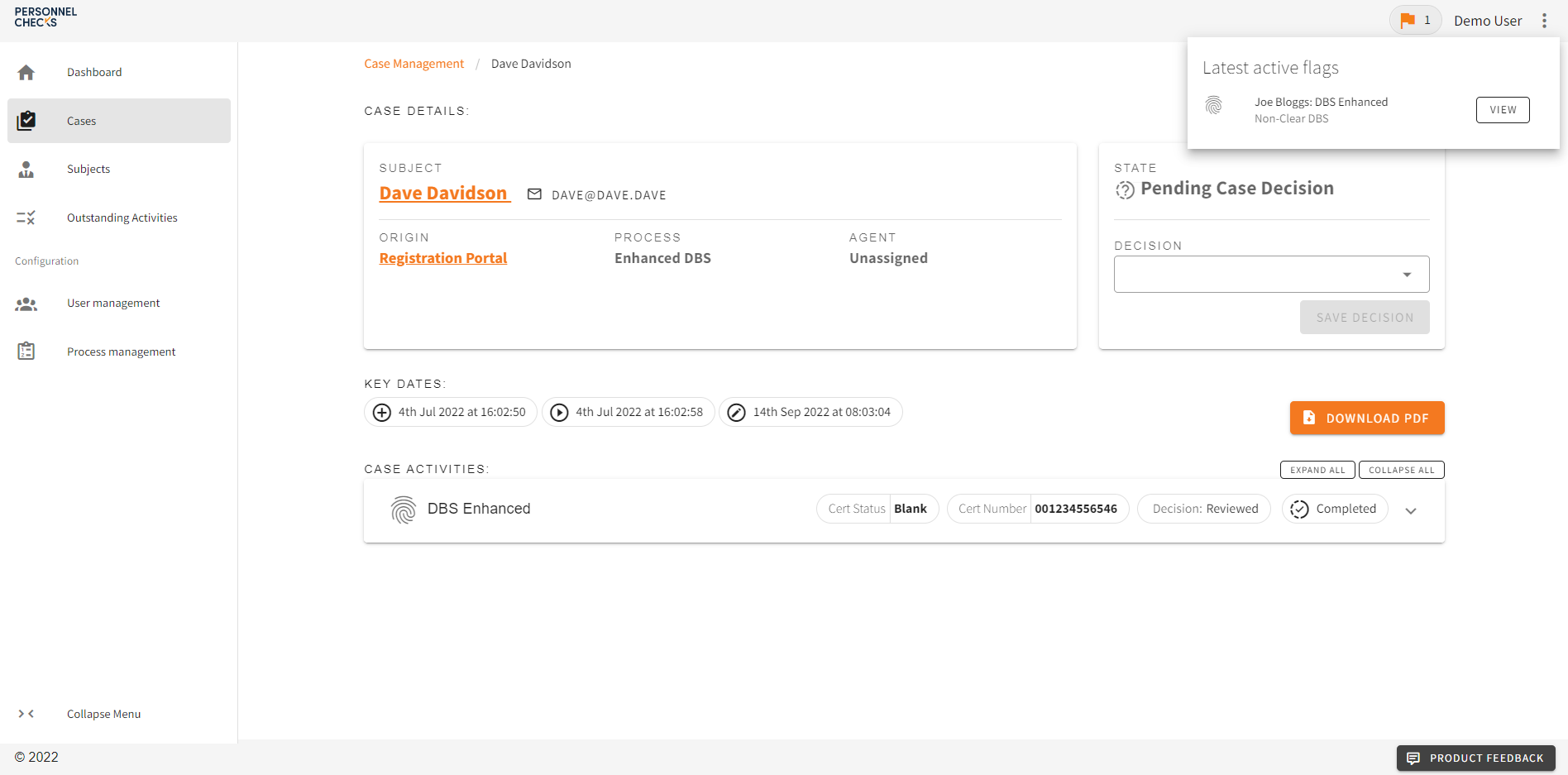Click the Unassigned agent value
1568x775 pixels.
tap(888, 258)
